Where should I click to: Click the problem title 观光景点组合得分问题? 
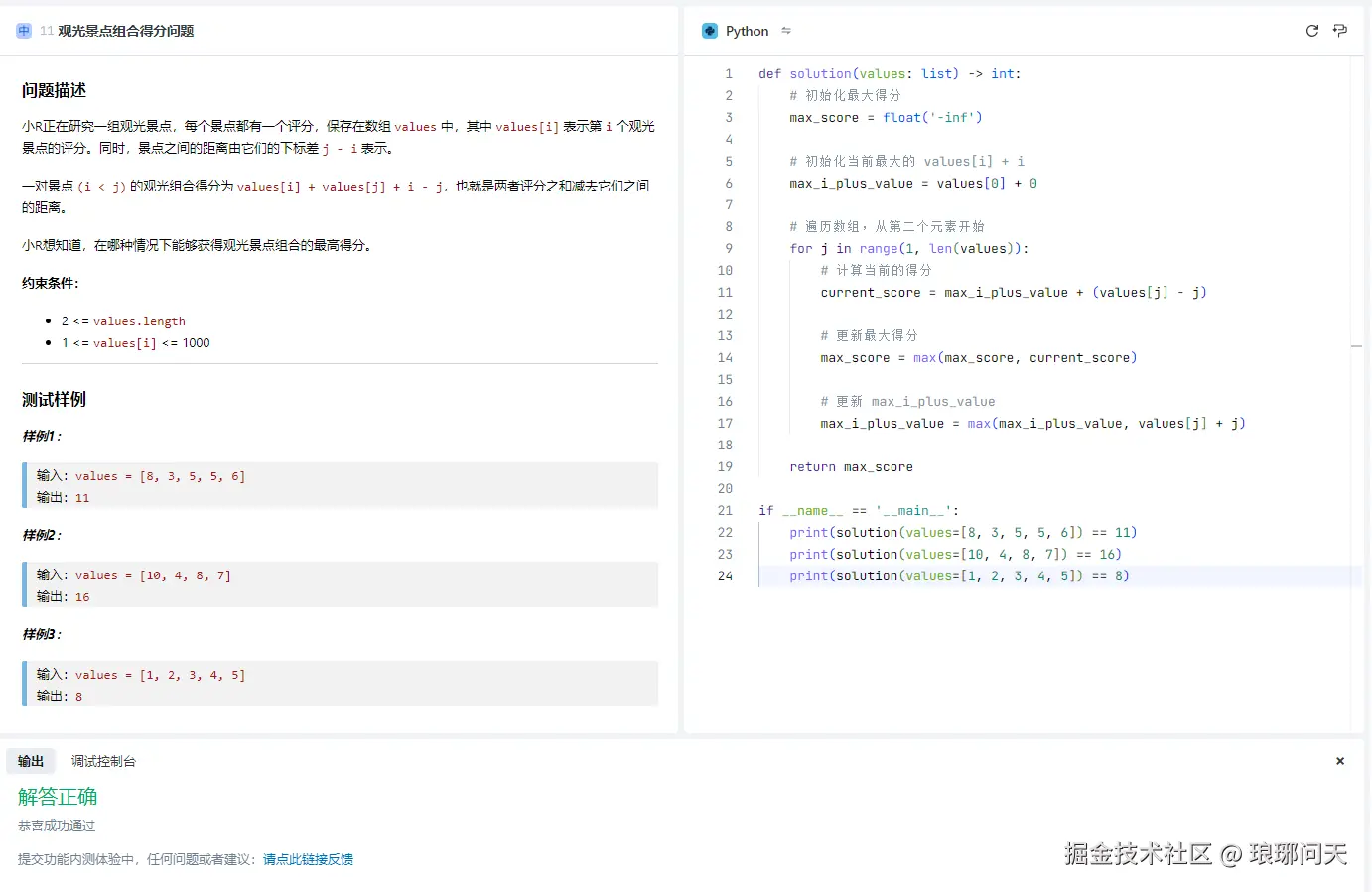pyautogui.click(x=125, y=31)
